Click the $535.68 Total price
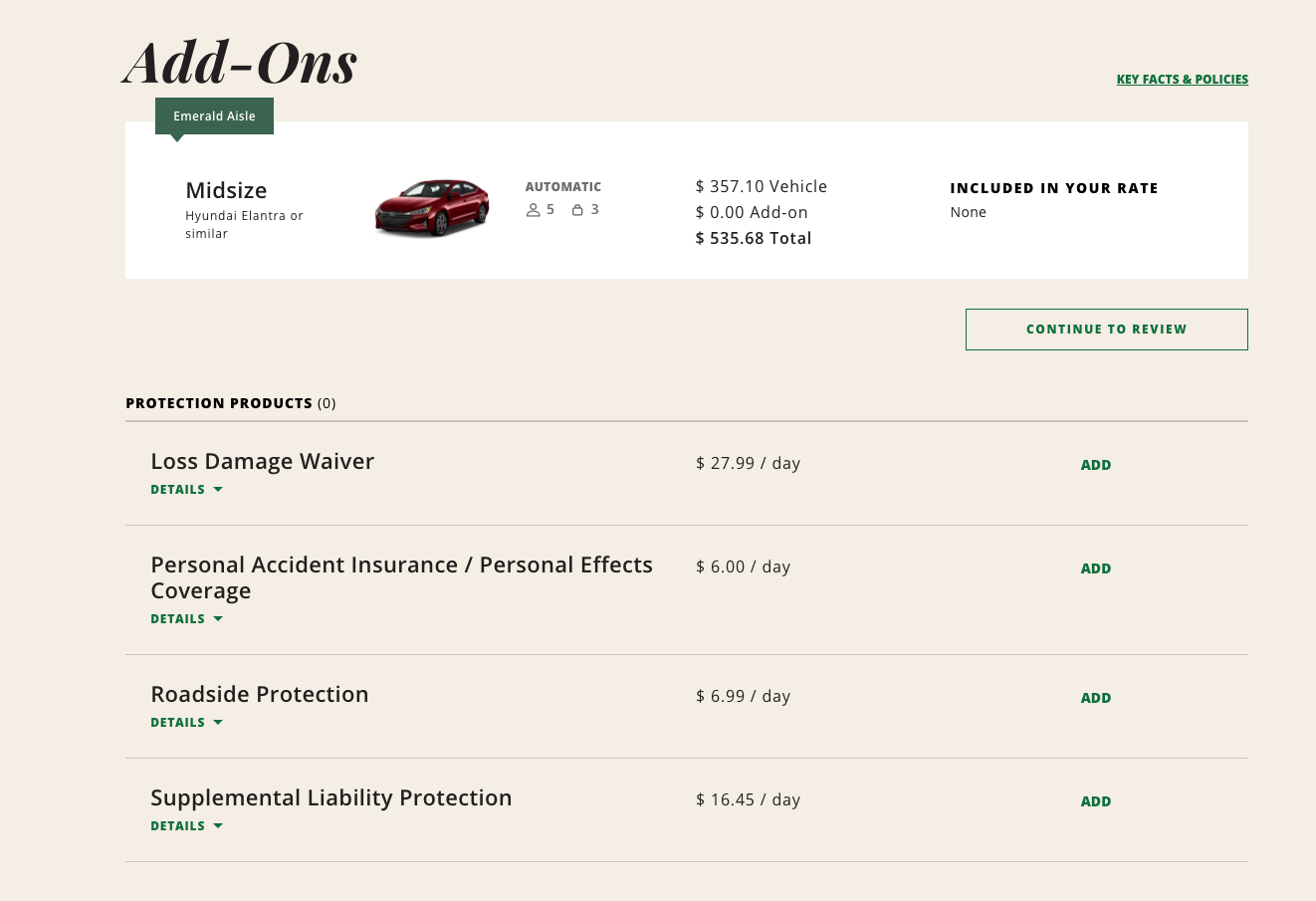Screen dimensions: 1316x901 click(x=753, y=239)
